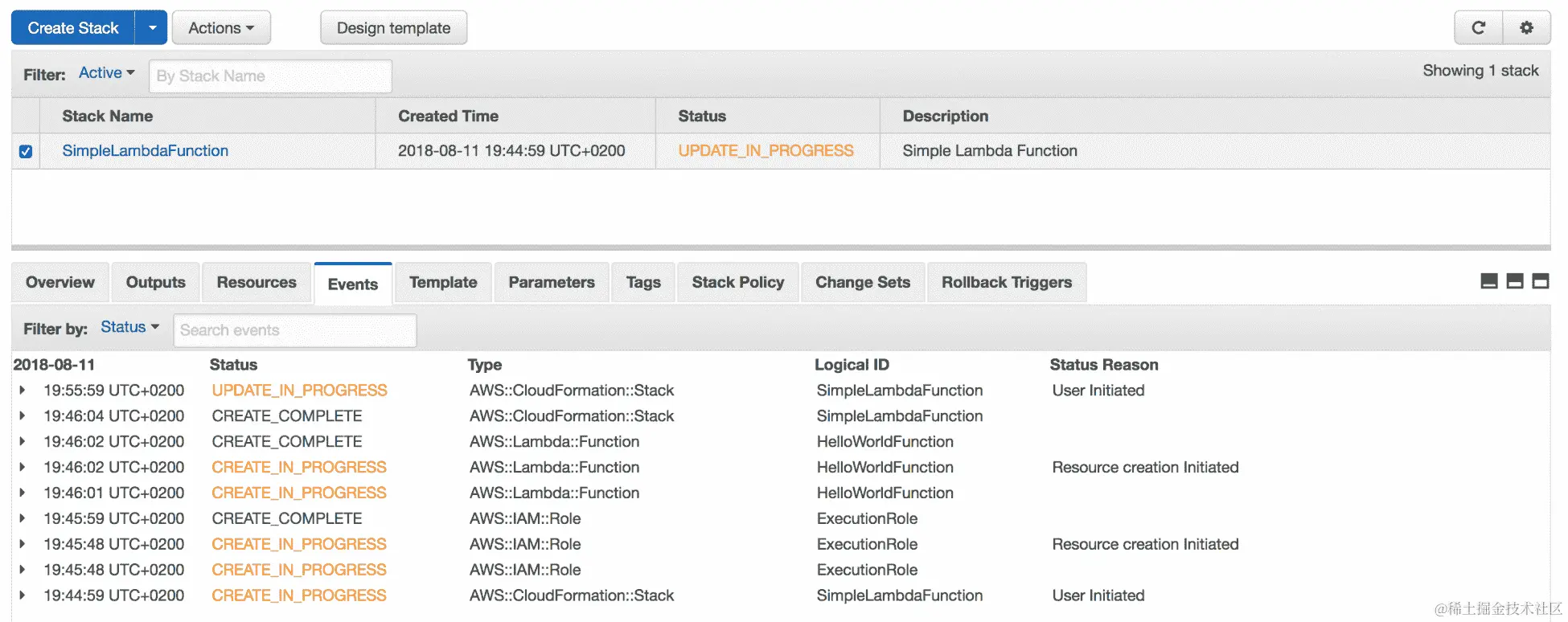1568x622 pixels.
Task: Open the Create Stack dropdown arrow
Action: (152, 28)
